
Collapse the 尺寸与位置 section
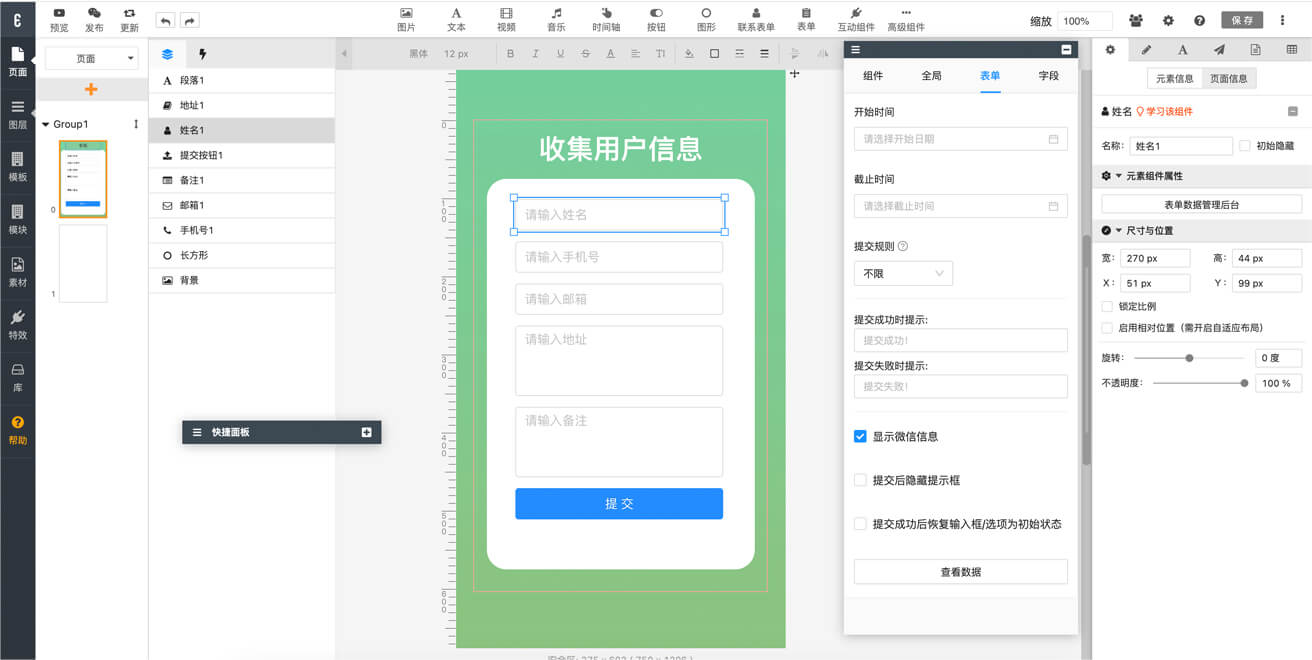point(1119,230)
